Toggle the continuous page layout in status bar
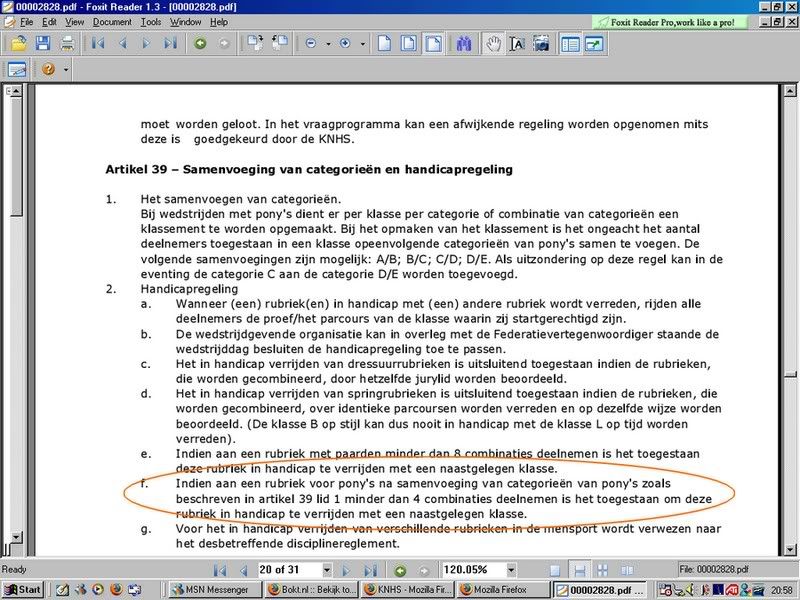This screenshot has width=800, height=600. 578,570
